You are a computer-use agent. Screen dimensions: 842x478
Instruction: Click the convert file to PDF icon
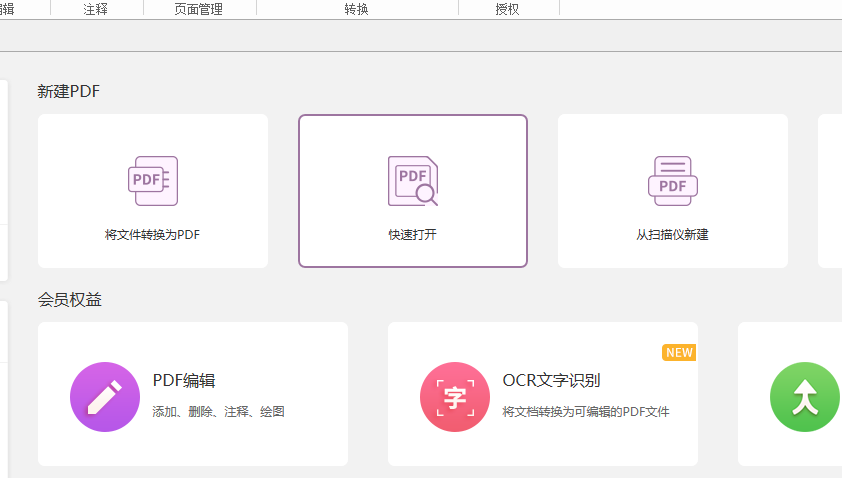click(153, 181)
